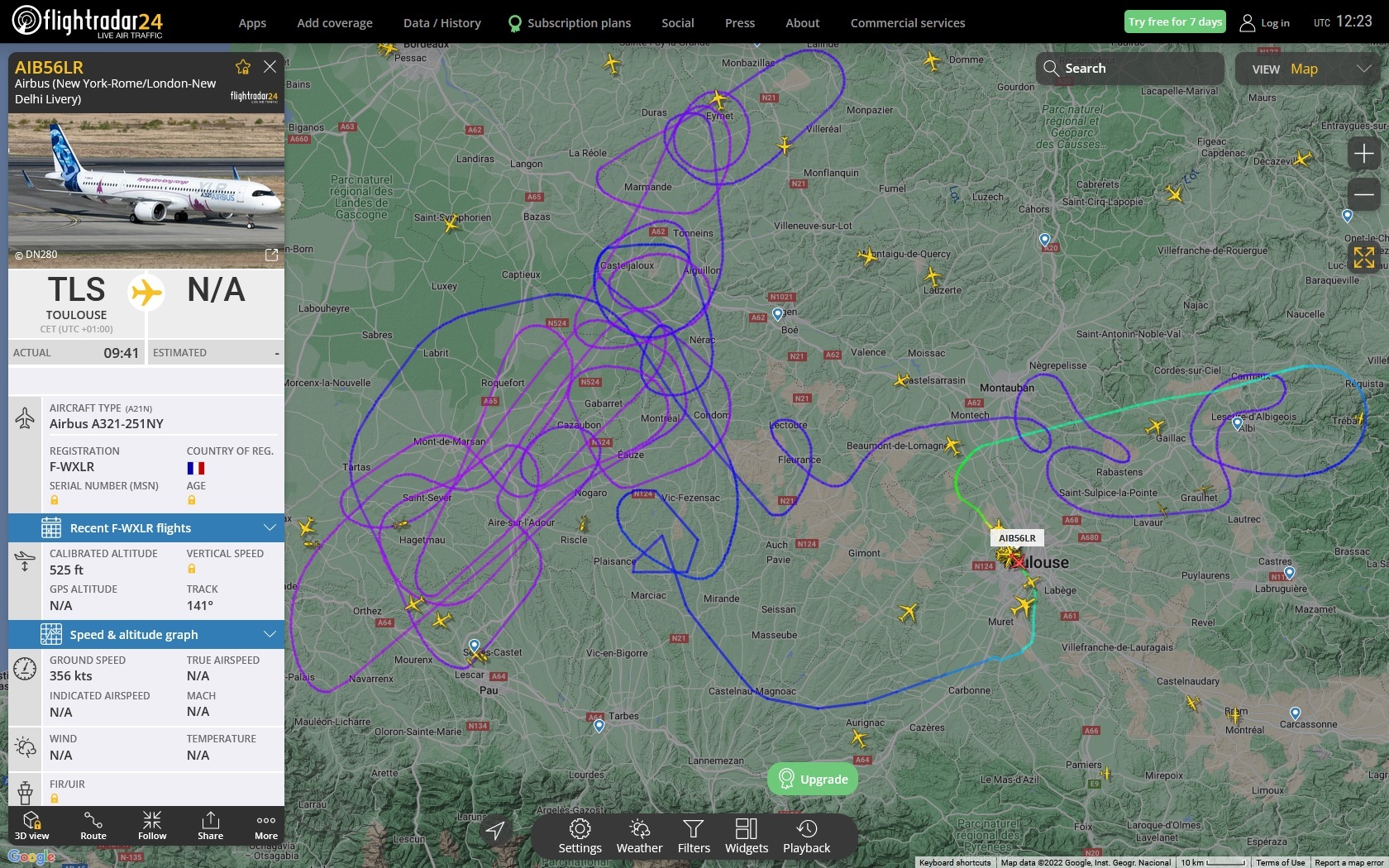
Task: Open Add coverage menu
Action: (335, 23)
